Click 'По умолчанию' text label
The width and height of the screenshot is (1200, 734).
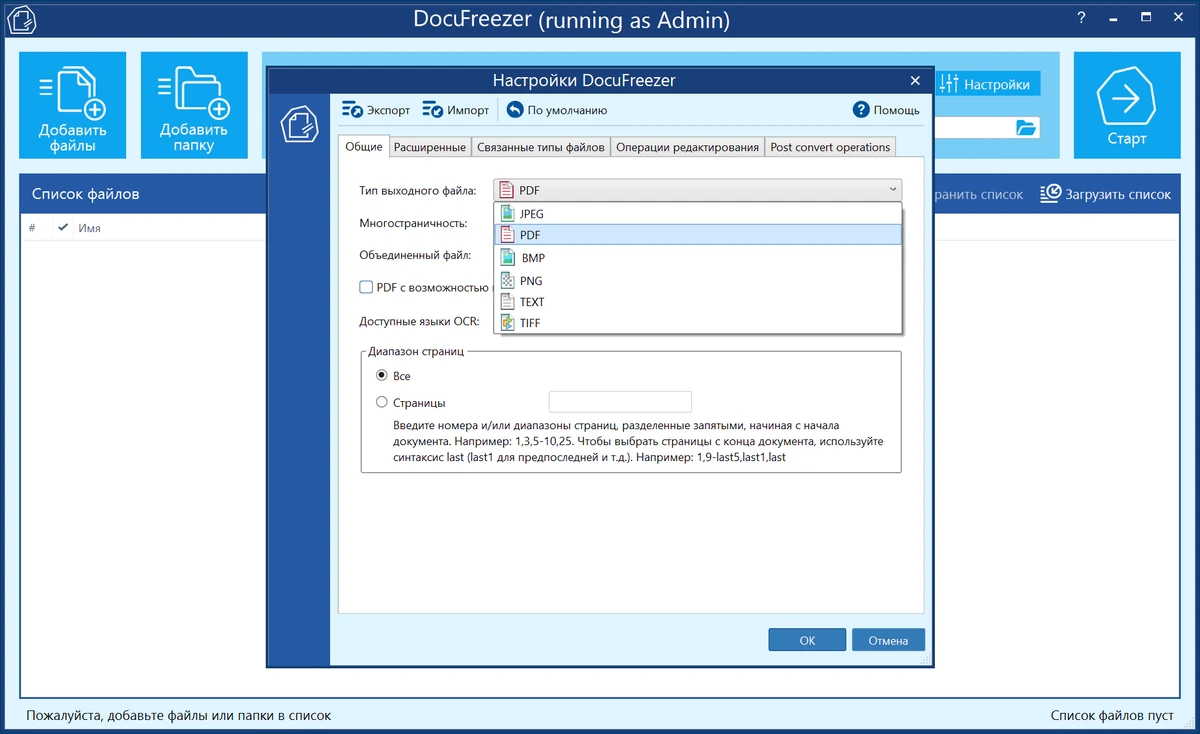(x=567, y=110)
